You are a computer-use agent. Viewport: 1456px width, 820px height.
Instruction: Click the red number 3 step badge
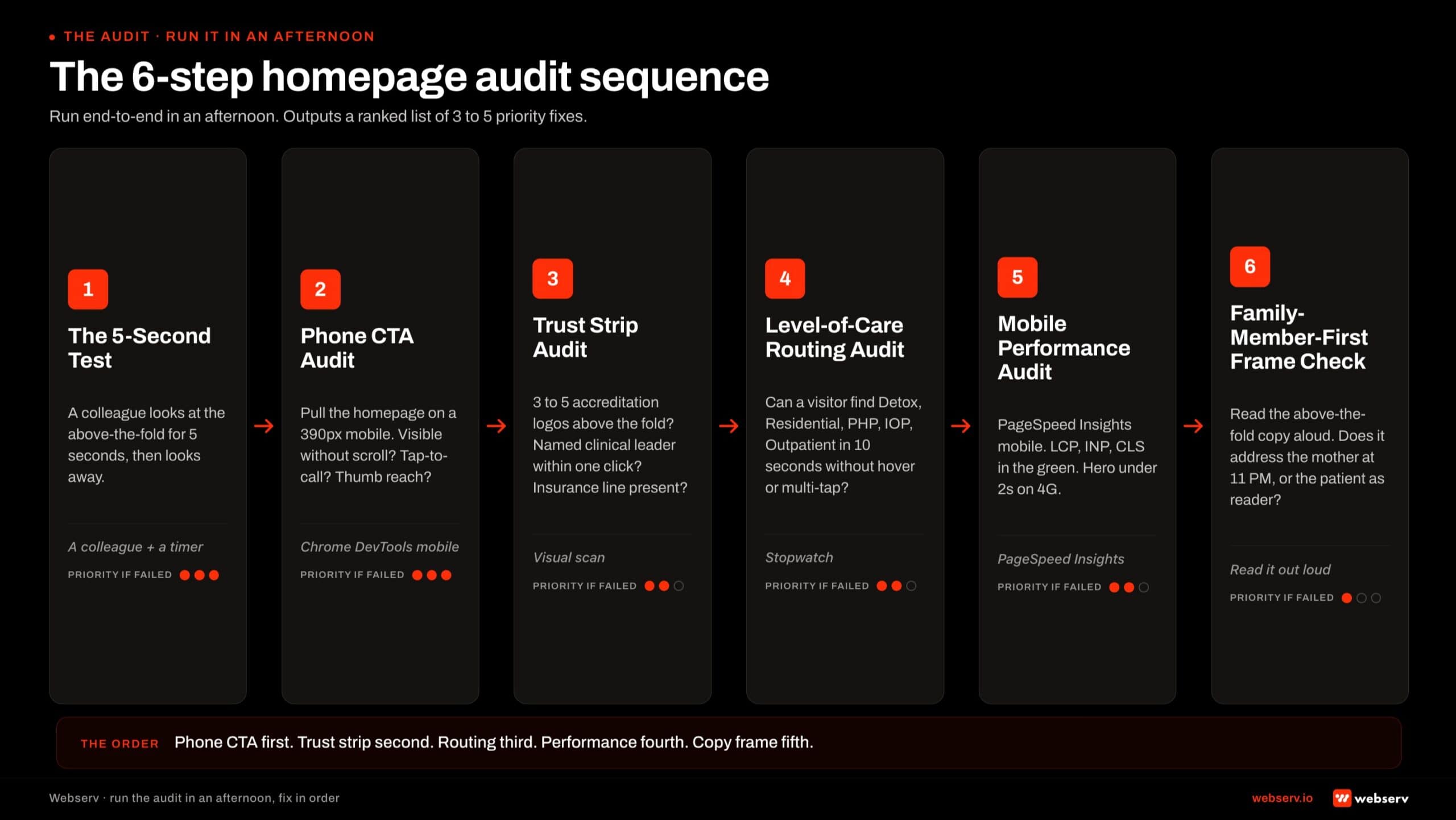553,278
